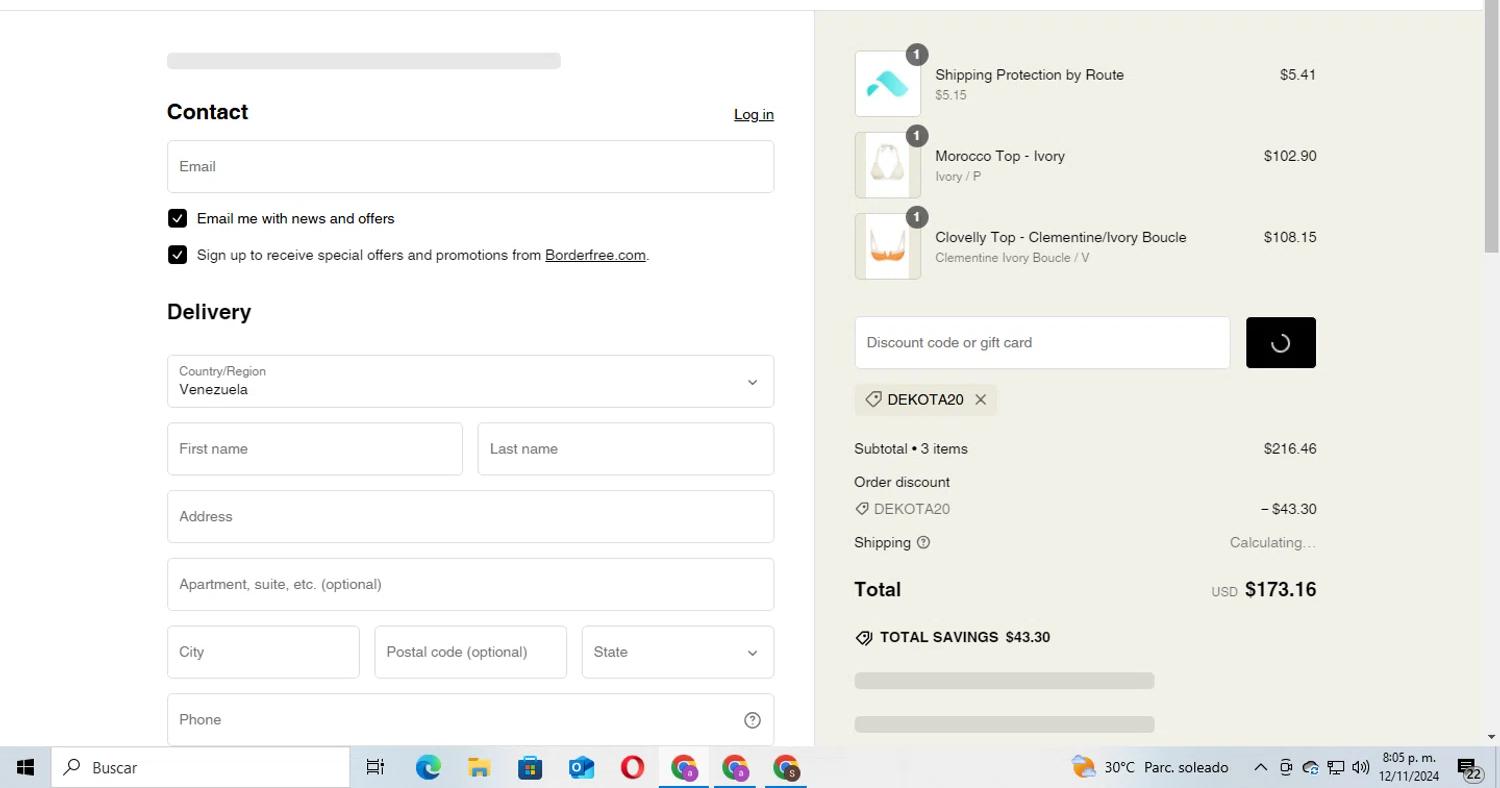The width and height of the screenshot is (1500, 788).
Task: Open Opera browser from the taskbar
Action: pos(632,768)
